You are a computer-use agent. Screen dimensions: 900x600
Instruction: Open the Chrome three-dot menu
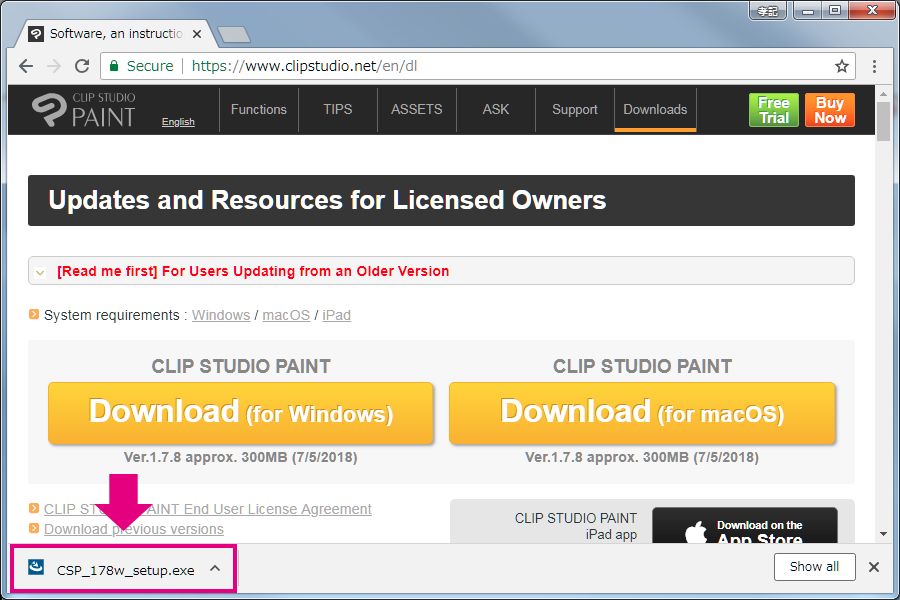pos(874,66)
